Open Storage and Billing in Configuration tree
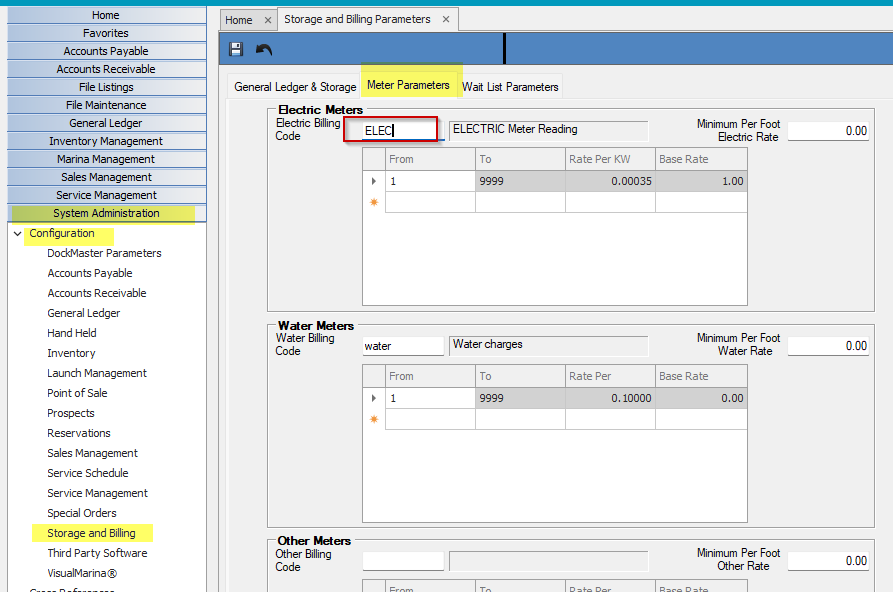Image resolution: width=893 pixels, height=592 pixels. pyautogui.click(x=91, y=533)
